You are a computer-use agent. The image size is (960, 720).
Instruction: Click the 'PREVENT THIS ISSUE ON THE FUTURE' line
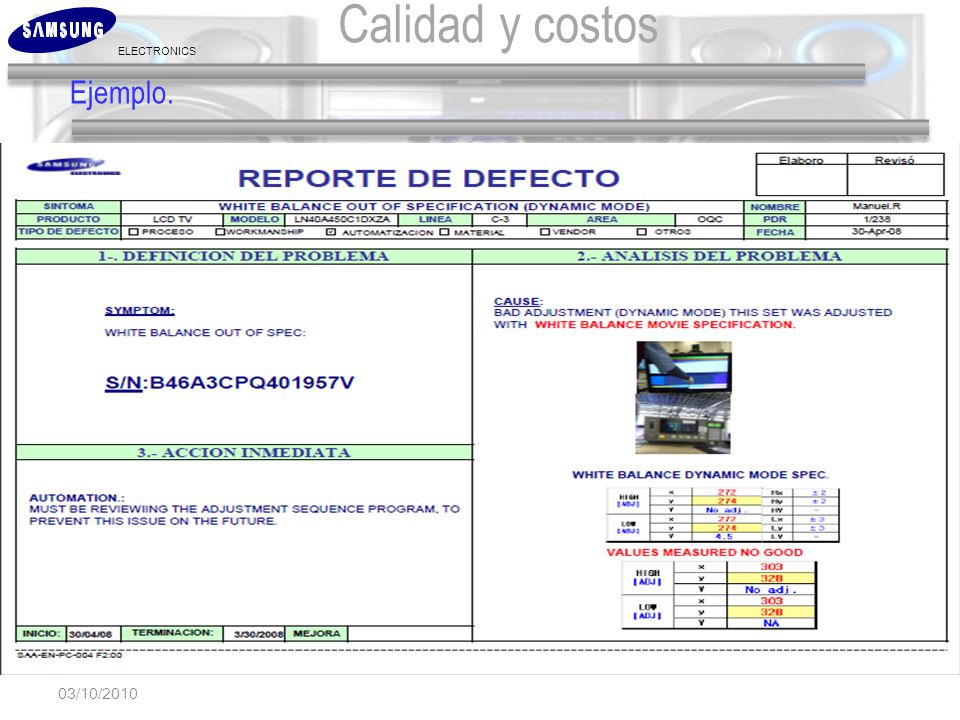(x=153, y=521)
